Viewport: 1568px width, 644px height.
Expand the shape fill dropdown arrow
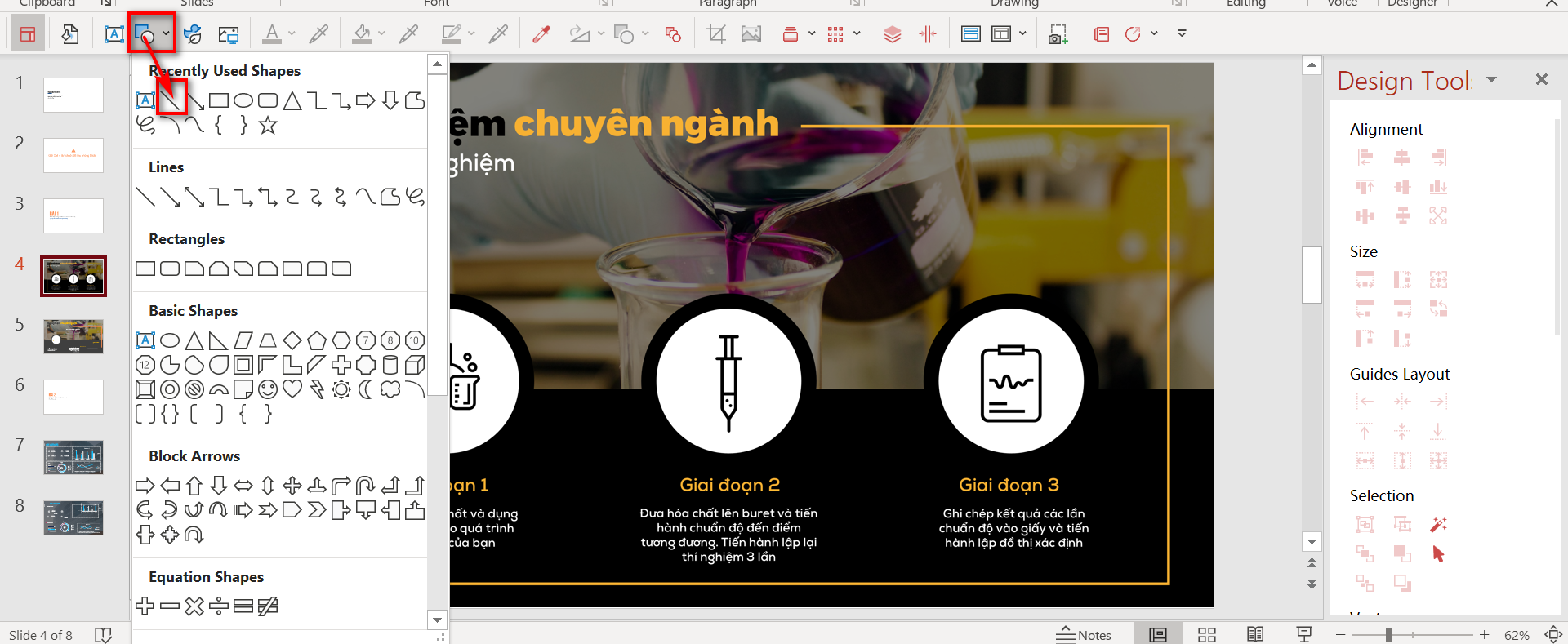pos(381,34)
